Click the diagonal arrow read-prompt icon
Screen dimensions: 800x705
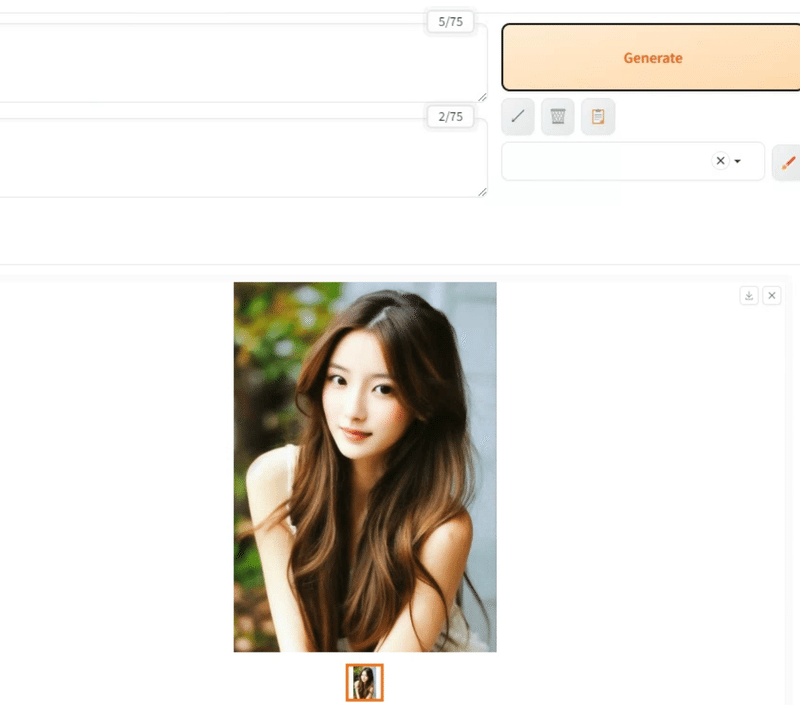(x=518, y=117)
